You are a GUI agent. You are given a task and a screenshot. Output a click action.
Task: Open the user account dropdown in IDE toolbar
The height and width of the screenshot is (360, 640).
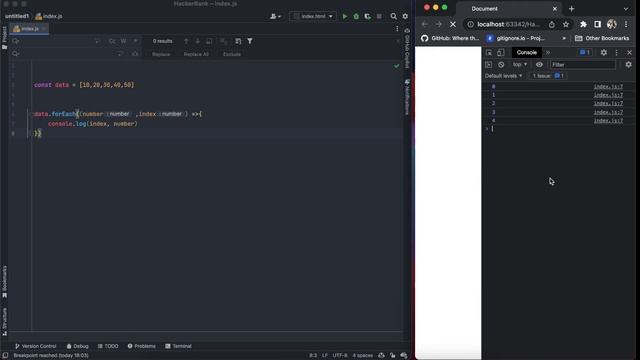coord(275,16)
